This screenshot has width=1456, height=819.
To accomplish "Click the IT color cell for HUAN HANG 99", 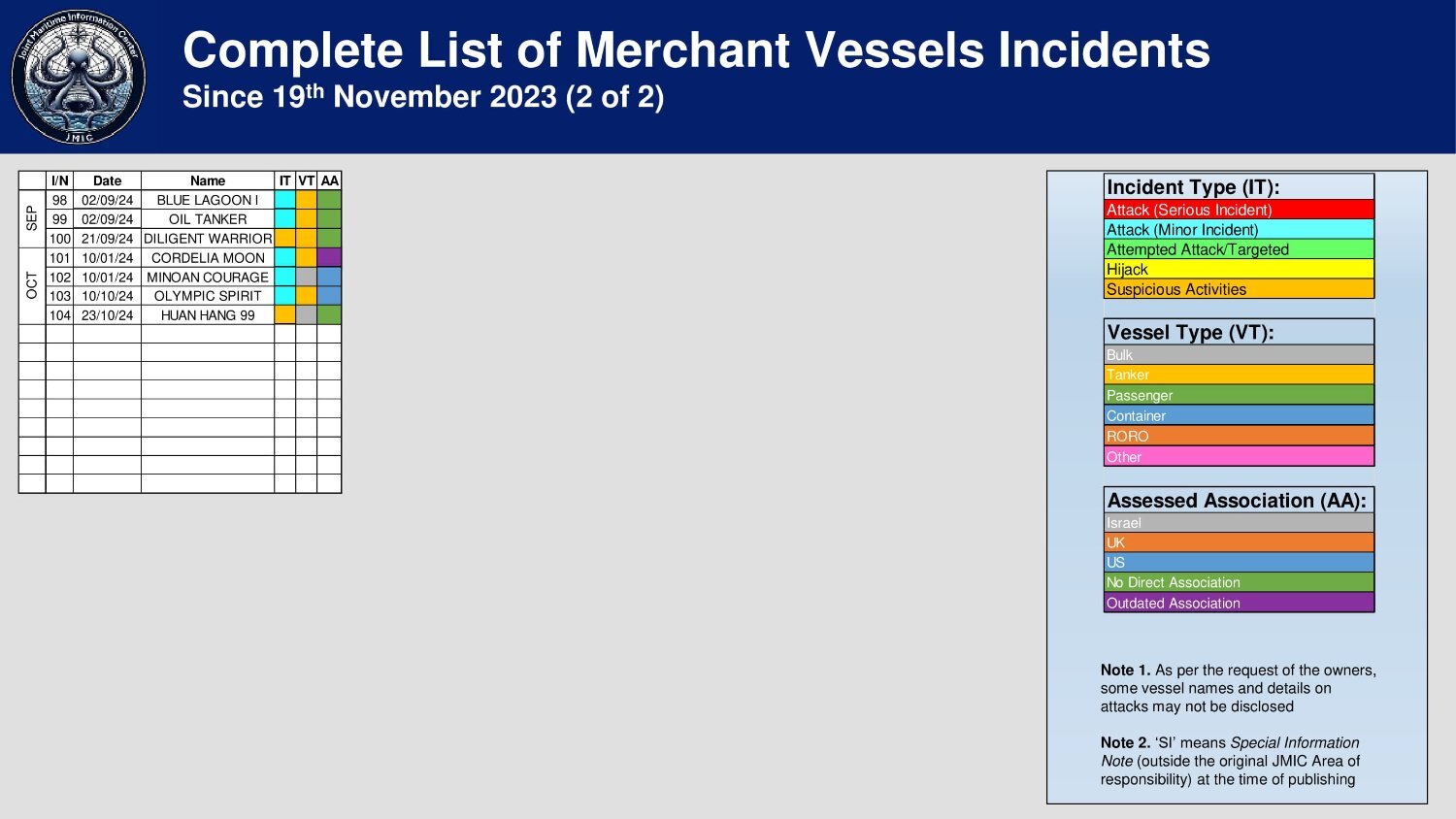I will 284,314.
